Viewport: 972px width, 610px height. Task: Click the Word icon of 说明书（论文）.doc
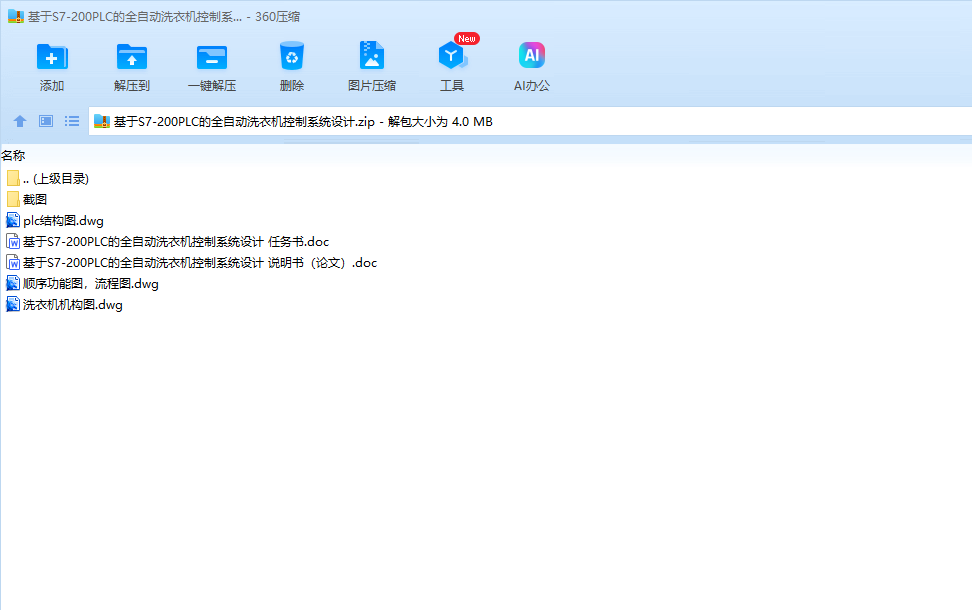pyautogui.click(x=13, y=263)
